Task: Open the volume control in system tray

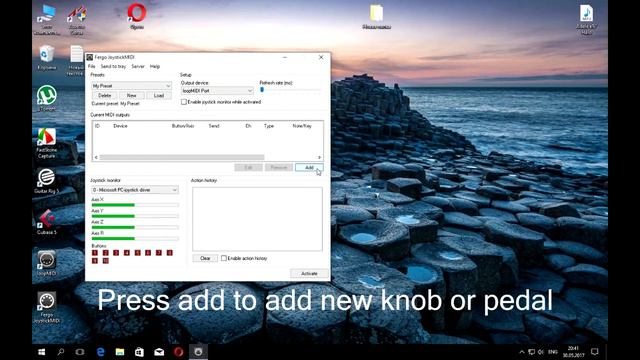Action: (541, 352)
